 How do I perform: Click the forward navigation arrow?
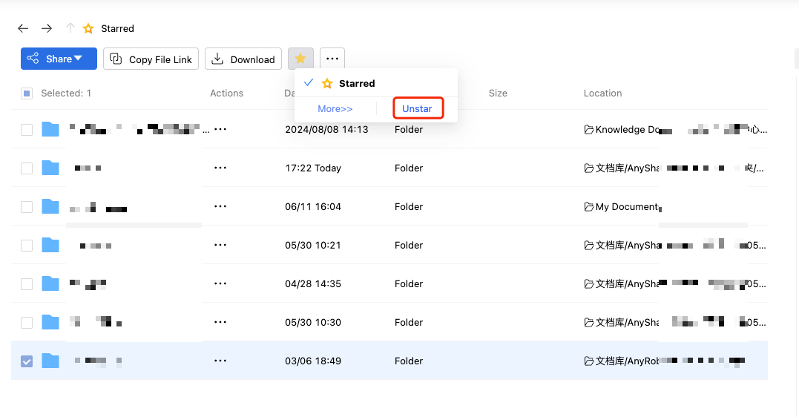click(47, 29)
